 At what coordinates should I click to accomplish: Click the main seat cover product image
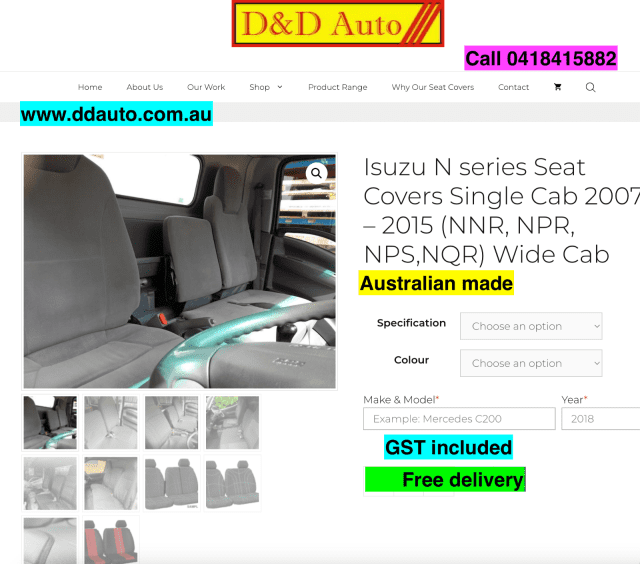coord(180,271)
